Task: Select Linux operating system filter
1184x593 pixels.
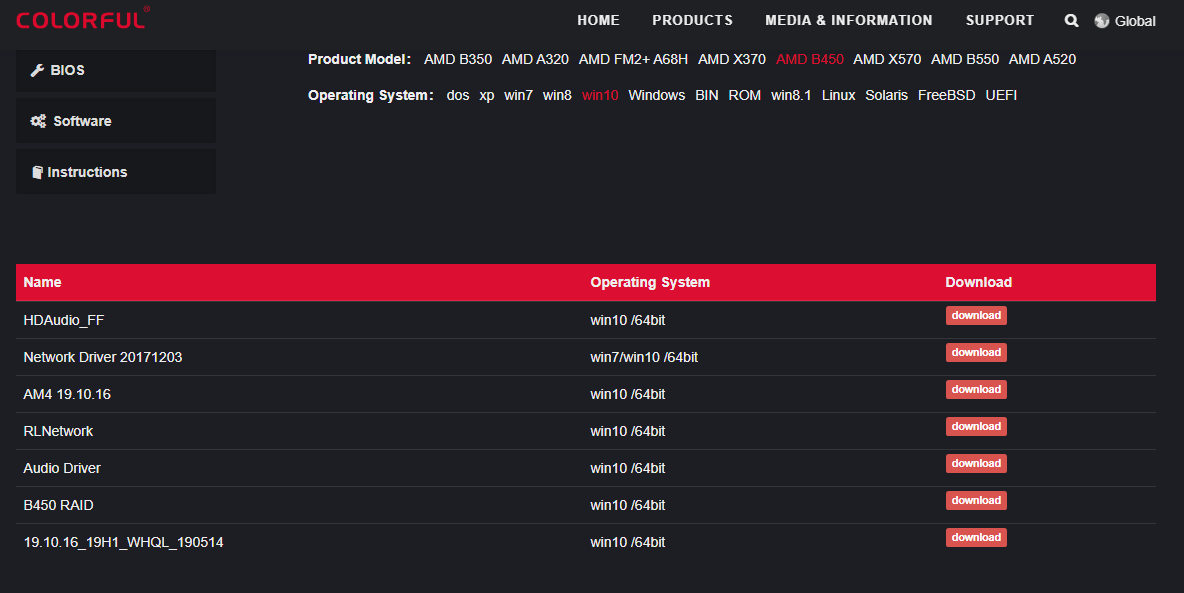Action: [838, 95]
